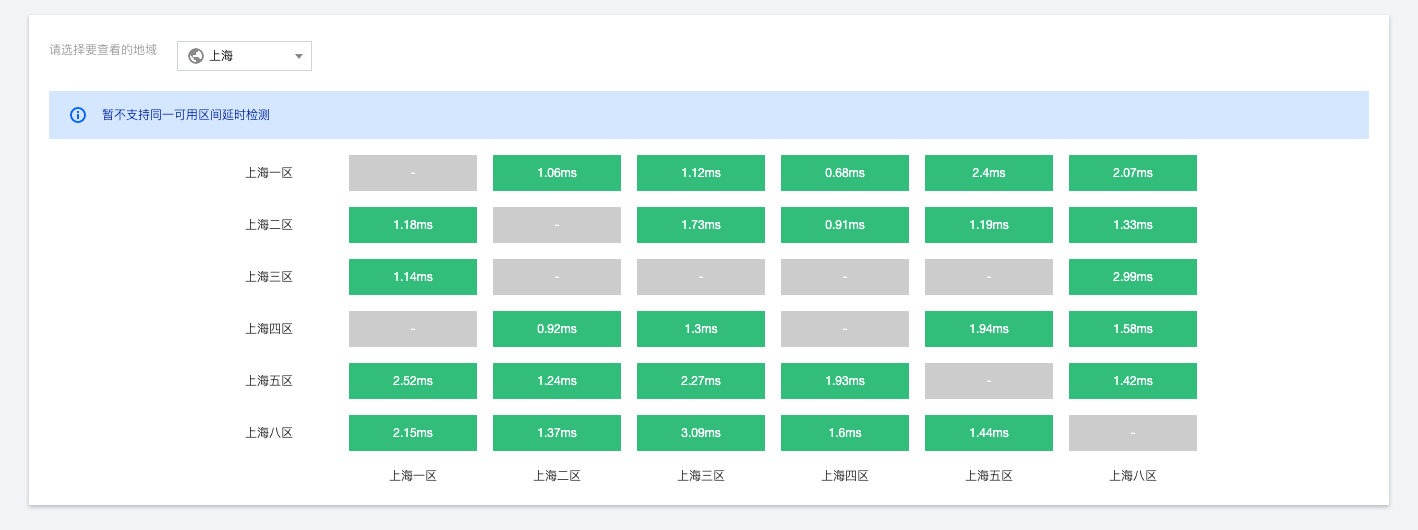1418x530 pixels.
Task: Click the gray cell for 上海五区 to 上海五区
Action: (x=989, y=381)
